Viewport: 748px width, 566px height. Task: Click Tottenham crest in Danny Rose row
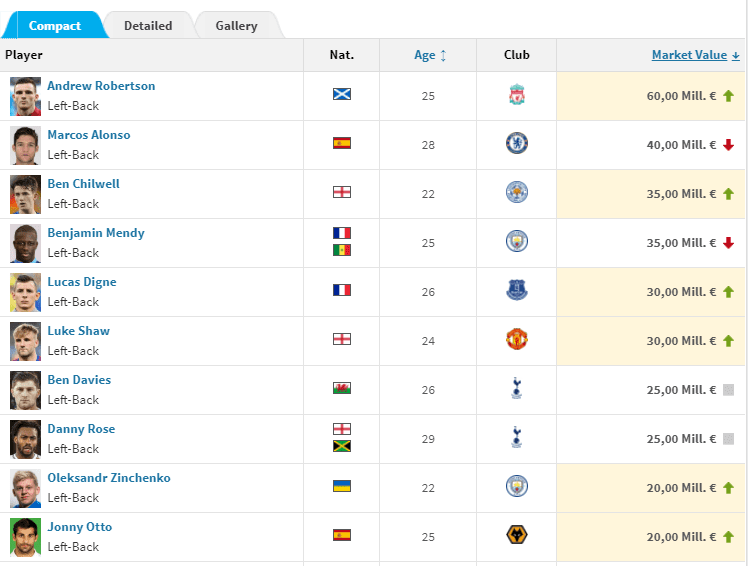point(516,437)
